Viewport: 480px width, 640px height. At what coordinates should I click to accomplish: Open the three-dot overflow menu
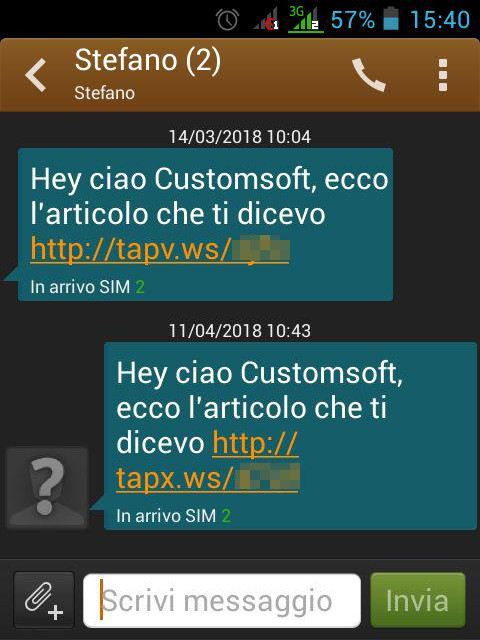click(443, 75)
